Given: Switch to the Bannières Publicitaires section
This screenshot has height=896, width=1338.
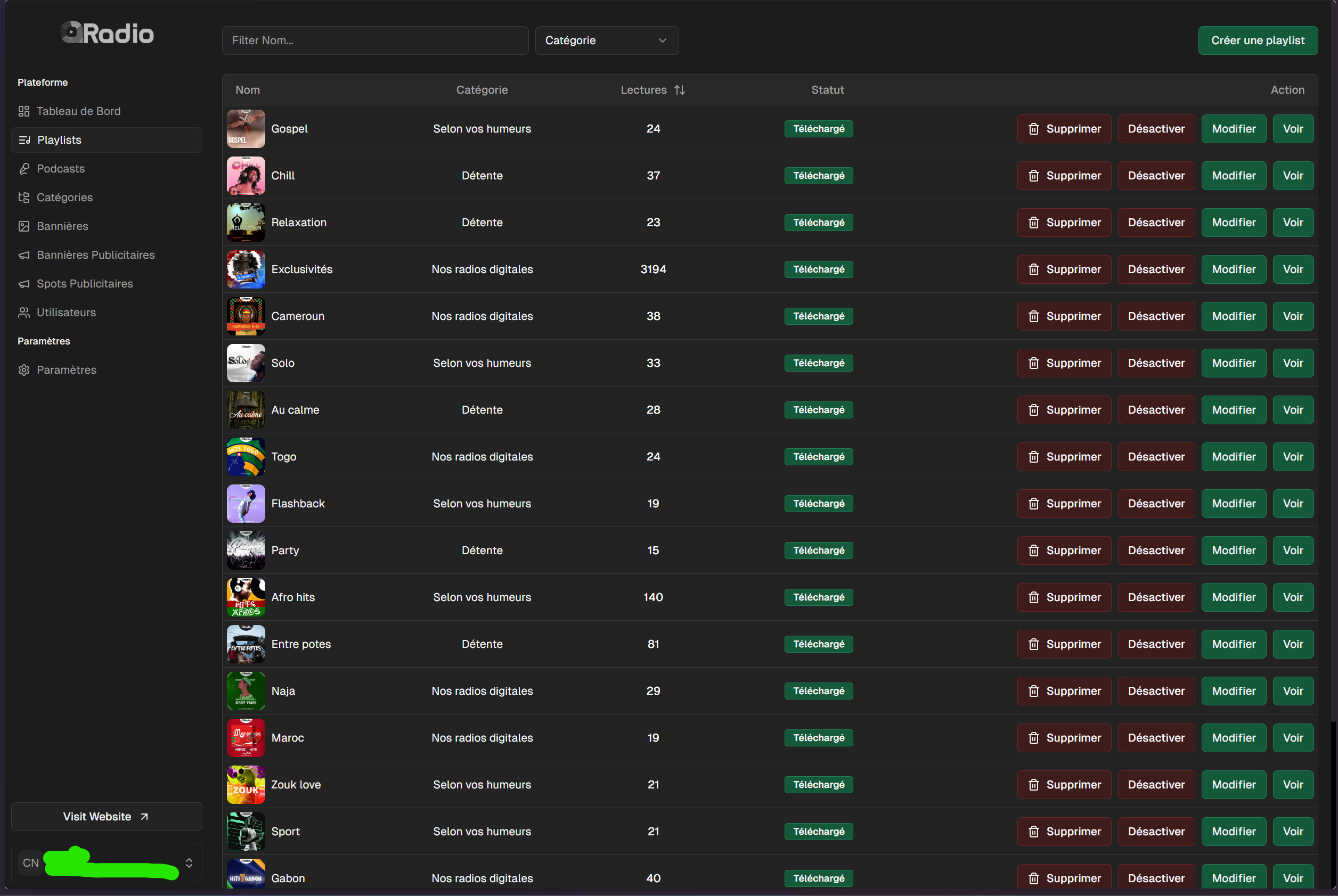Looking at the screenshot, I should (x=95, y=255).
